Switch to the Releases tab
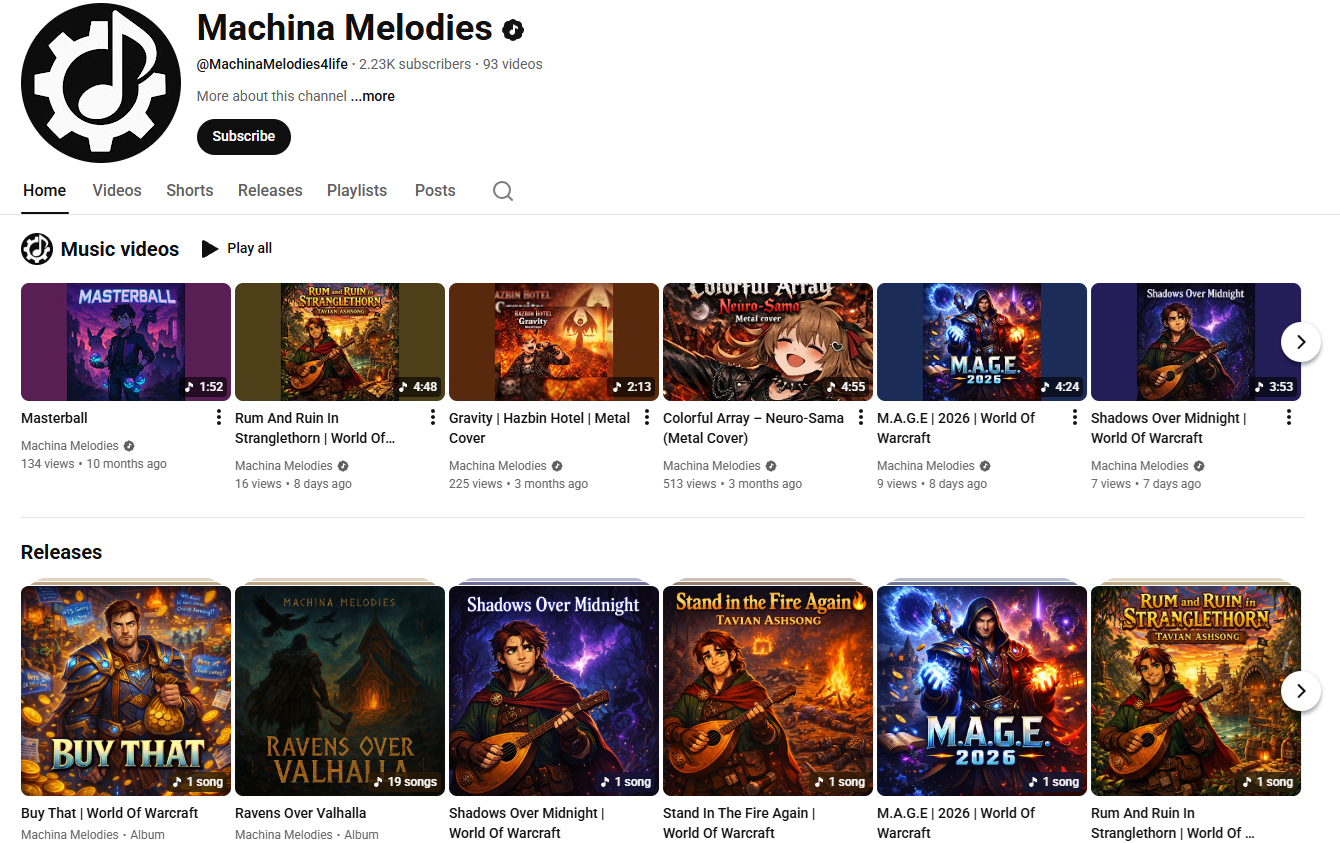The height and width of the screenshot is (843, 1340). tap(270, 190)
